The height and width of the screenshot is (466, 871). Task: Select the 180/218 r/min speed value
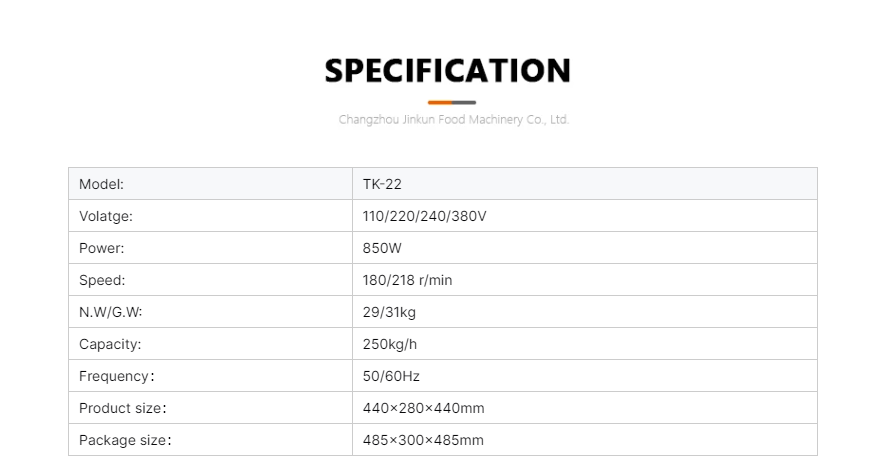[x=407, y=280]
